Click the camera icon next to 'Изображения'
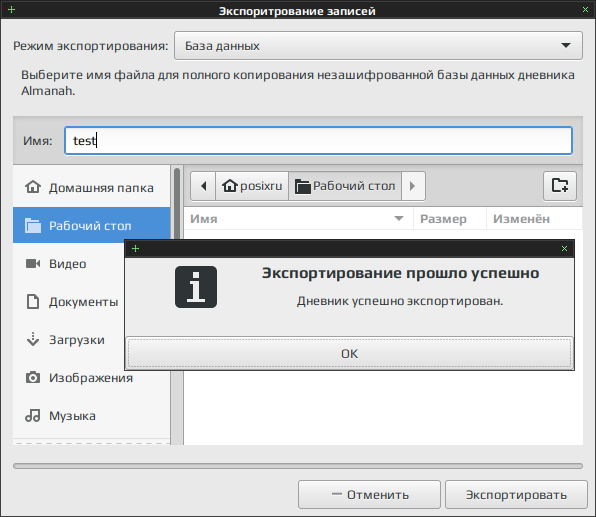 click(x=33, y=377)
